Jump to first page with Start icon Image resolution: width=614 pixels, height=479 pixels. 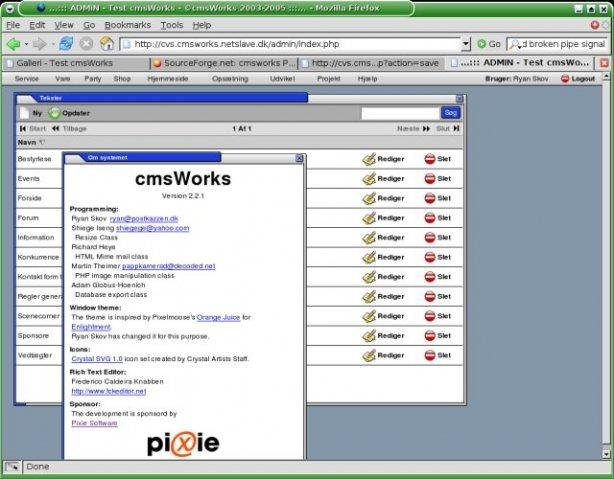23,128
